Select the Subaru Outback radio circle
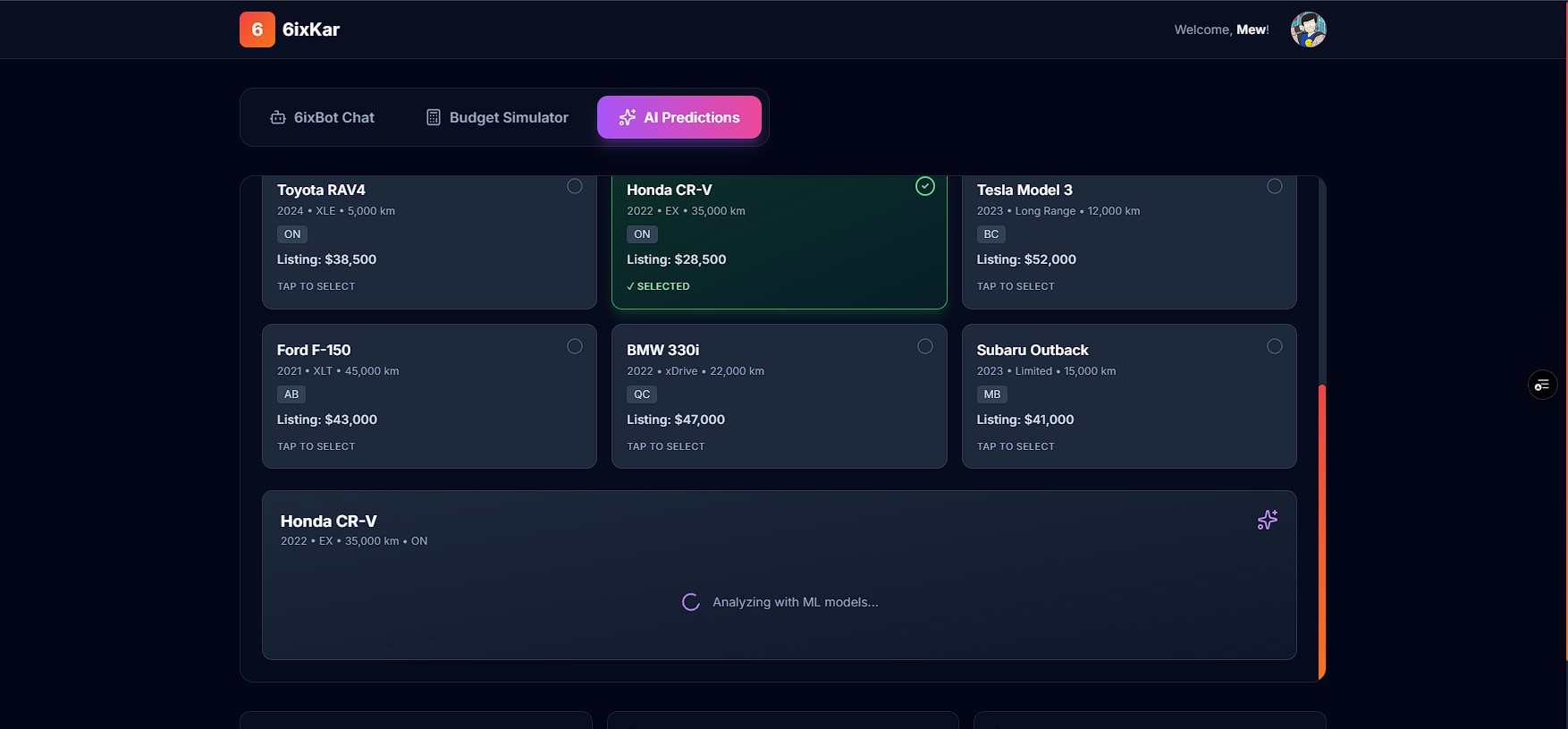Screen dimensions: 1568x729 click(x=1275, y=346)
